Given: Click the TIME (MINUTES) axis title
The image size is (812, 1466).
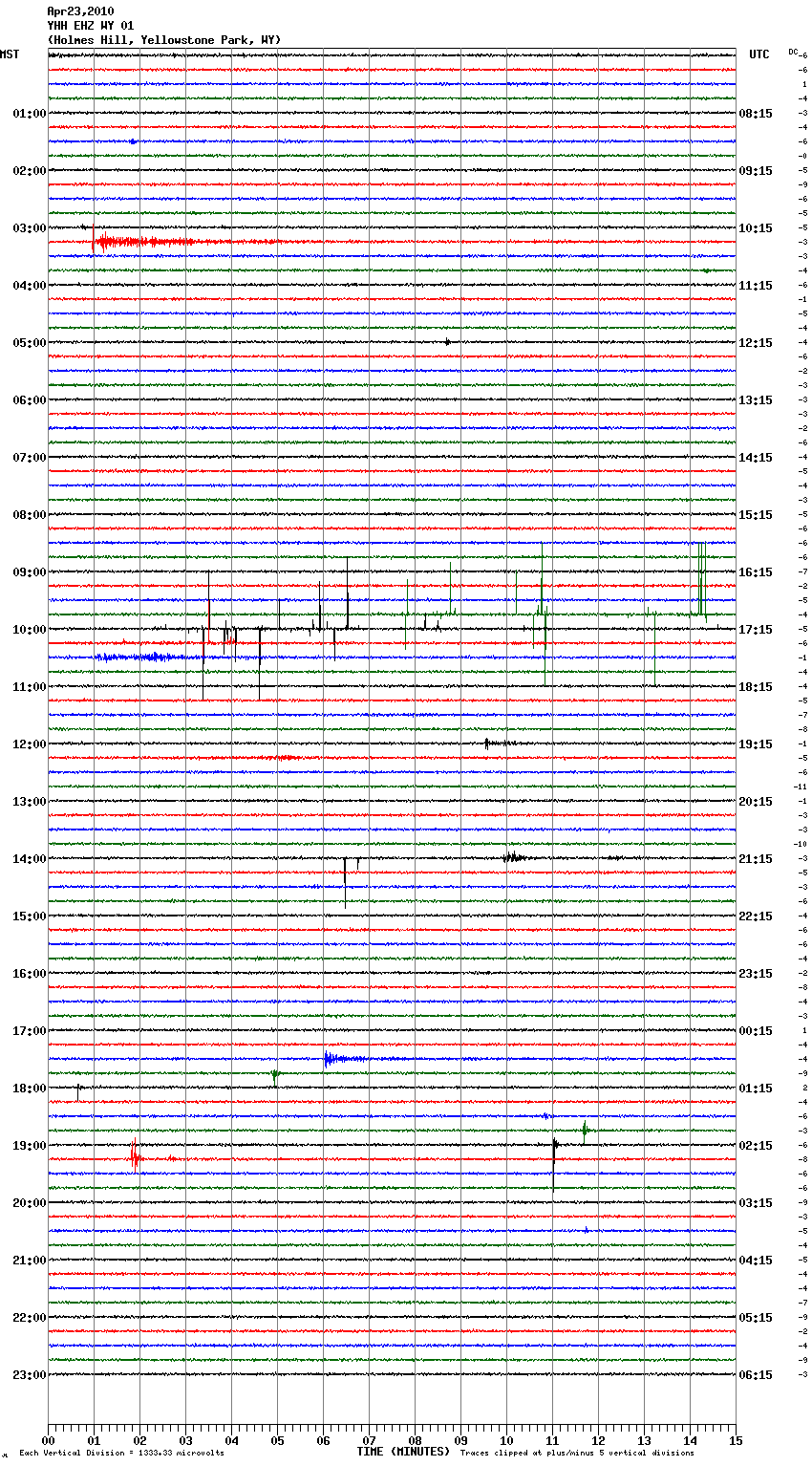Looking at the screenshot, I should click(403, 1452).
